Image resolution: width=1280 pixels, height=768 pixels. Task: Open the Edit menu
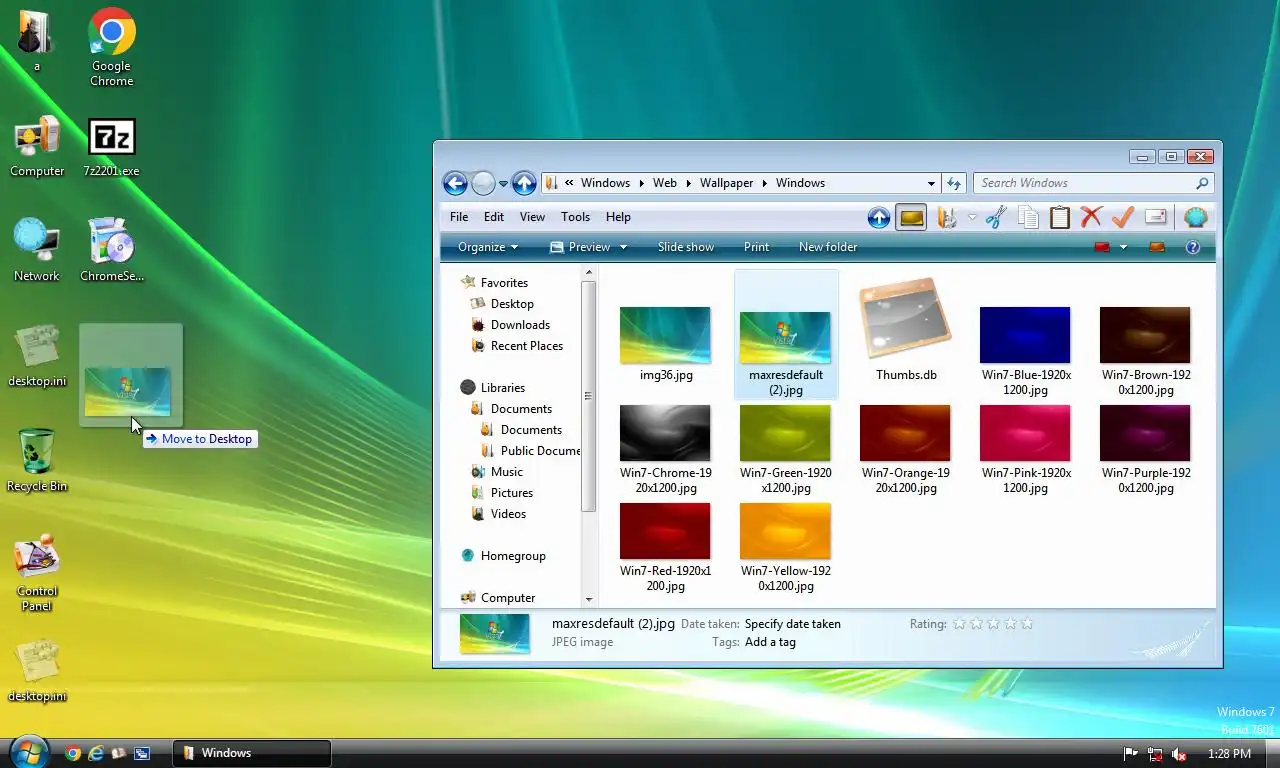(x=494, y=217)
